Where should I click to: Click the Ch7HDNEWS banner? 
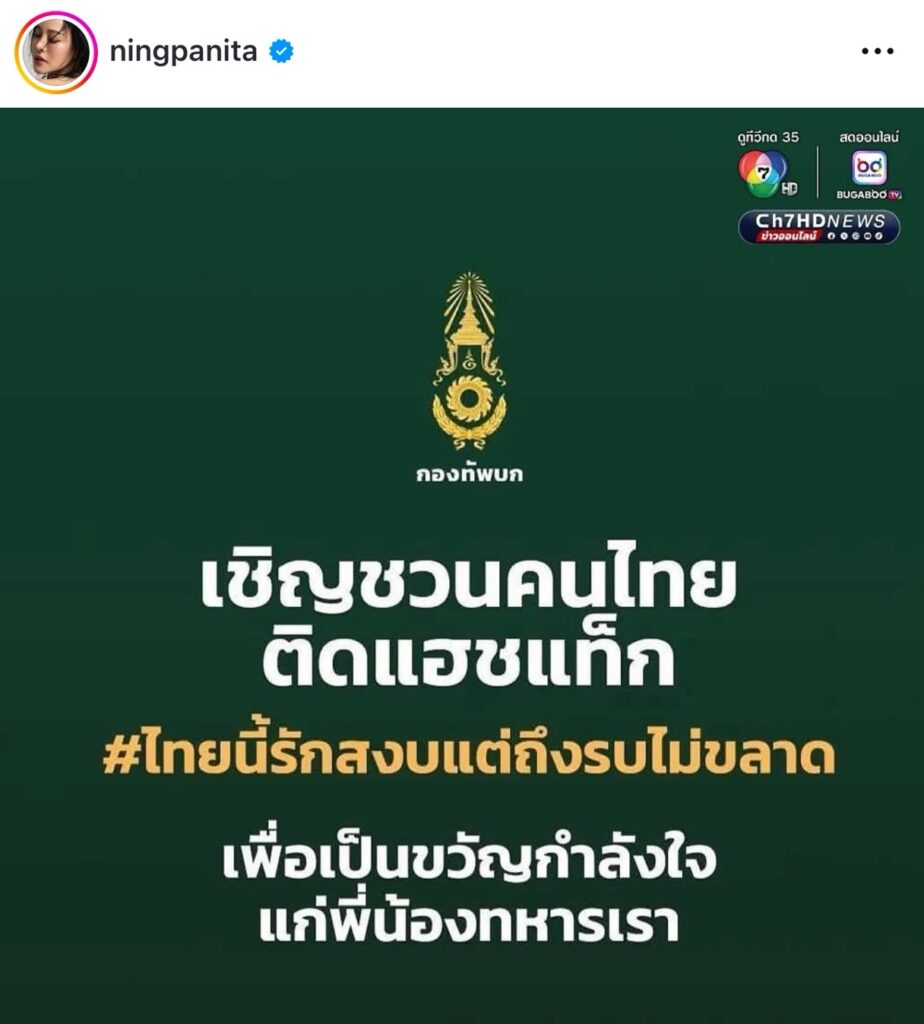pos(819,227)
